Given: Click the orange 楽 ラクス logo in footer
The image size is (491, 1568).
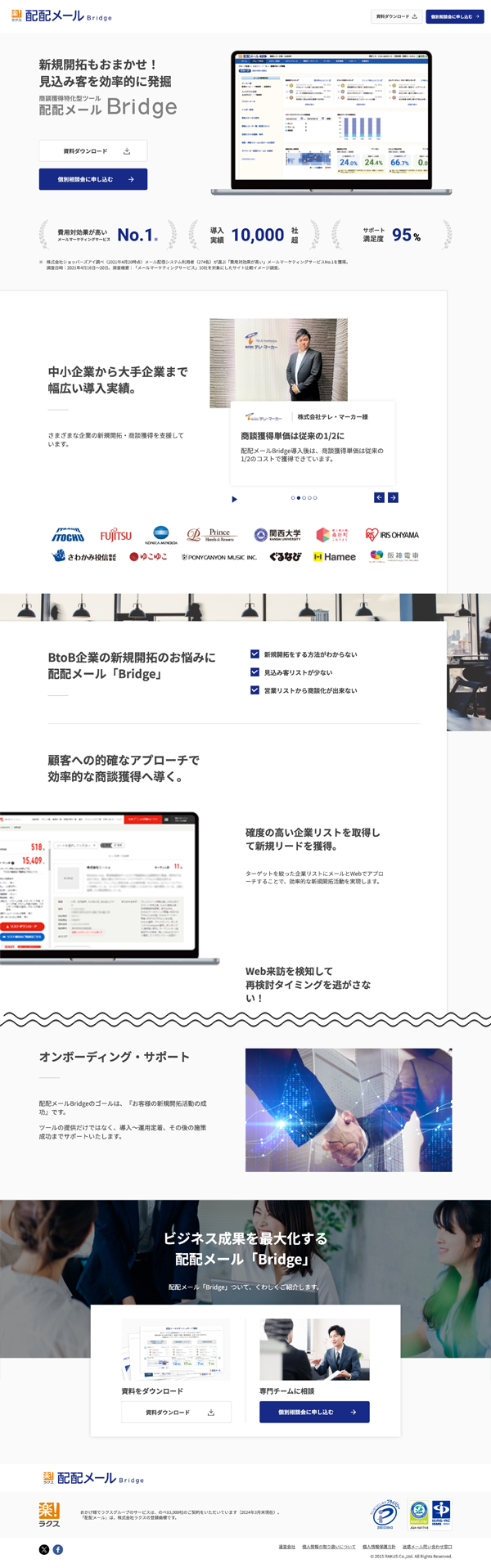Looking at the screenshot, I should point(49,1514).
